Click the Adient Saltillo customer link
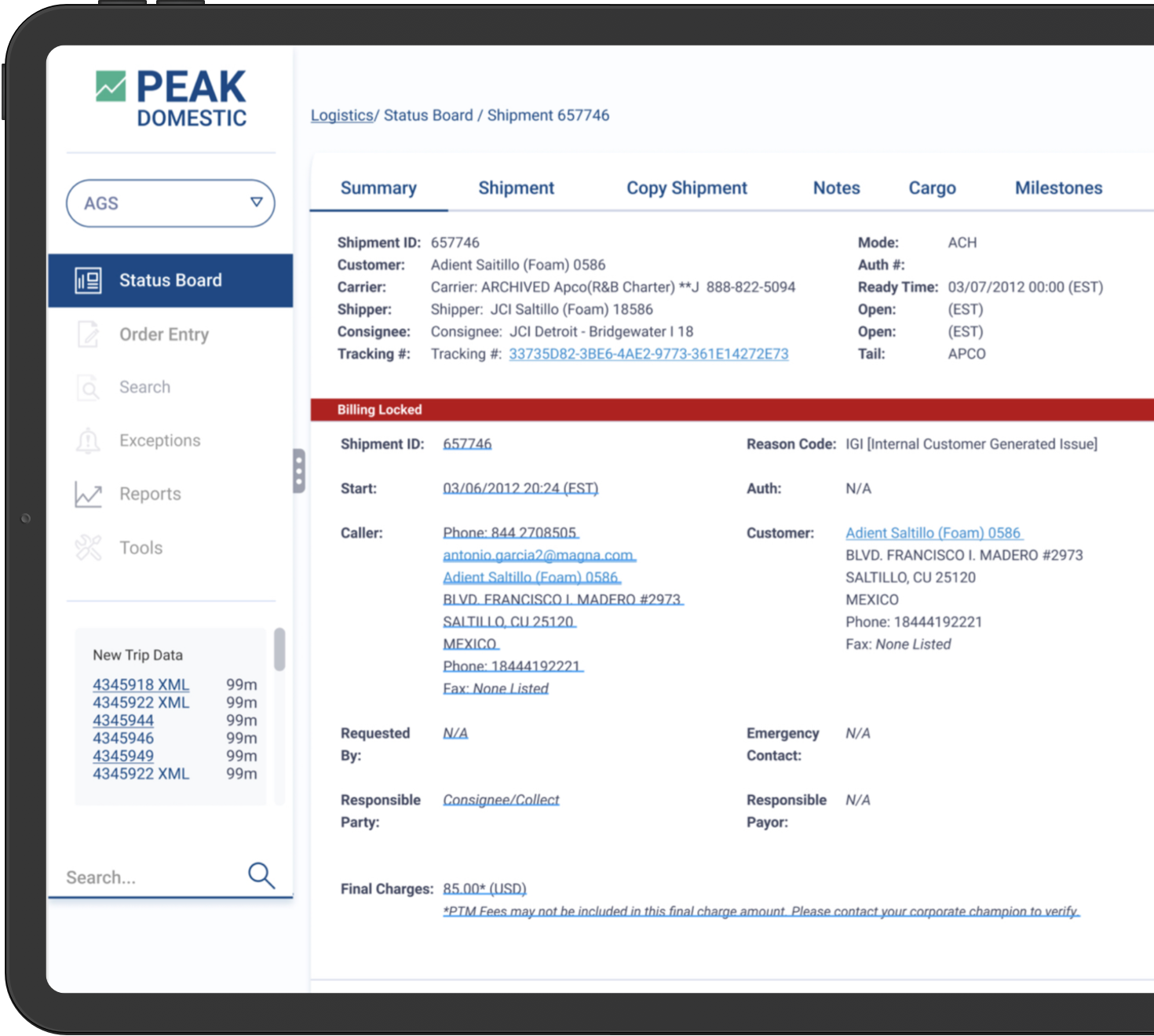This screenshot has width=1154, height=1036. pyautogui.click(x=933, y=533)
